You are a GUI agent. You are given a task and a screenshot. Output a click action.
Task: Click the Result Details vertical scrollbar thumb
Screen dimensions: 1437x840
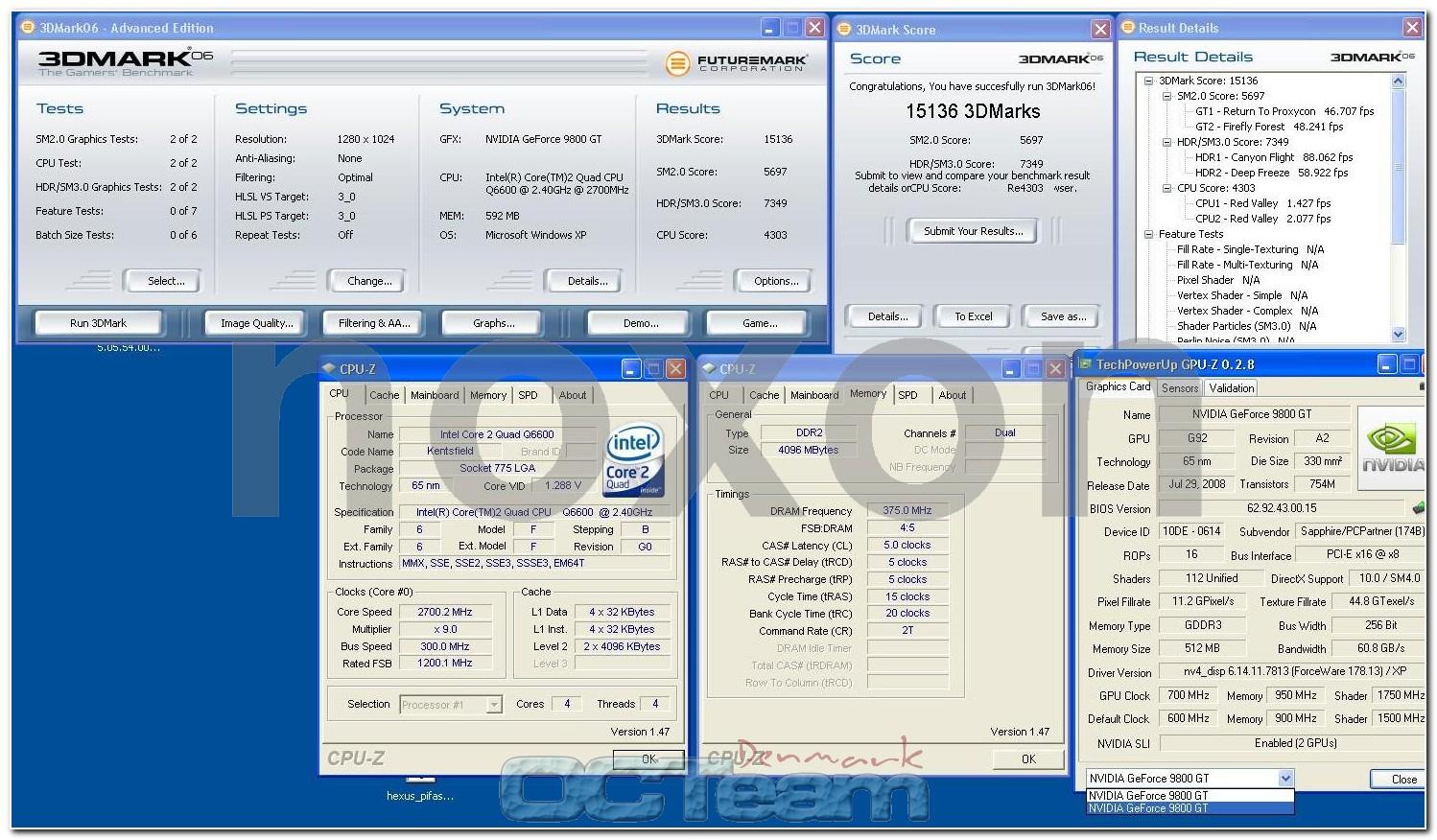pos(1398,165)
